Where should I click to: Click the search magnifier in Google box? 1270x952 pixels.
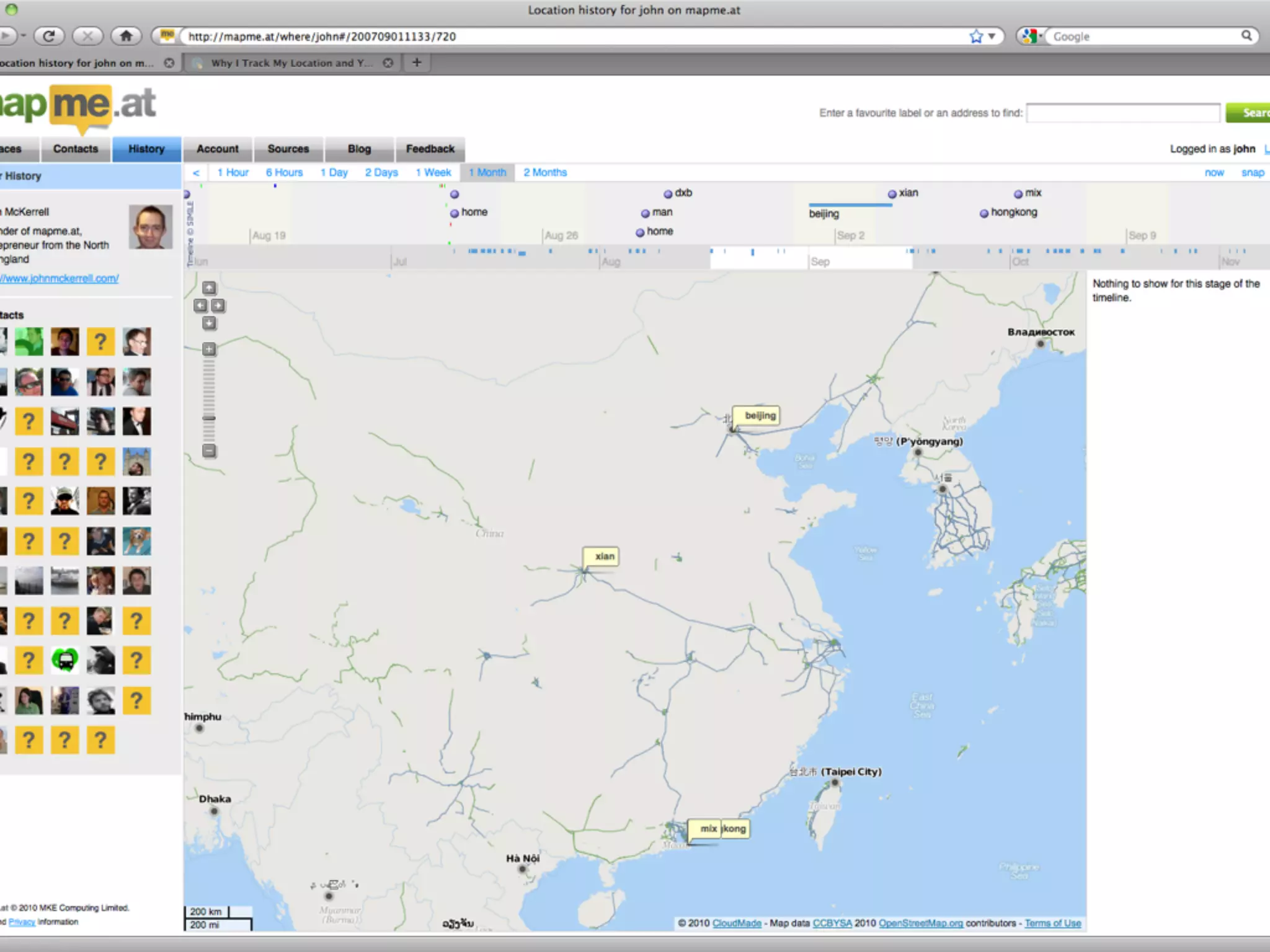pyautogui.click(x=1246, y=36)
